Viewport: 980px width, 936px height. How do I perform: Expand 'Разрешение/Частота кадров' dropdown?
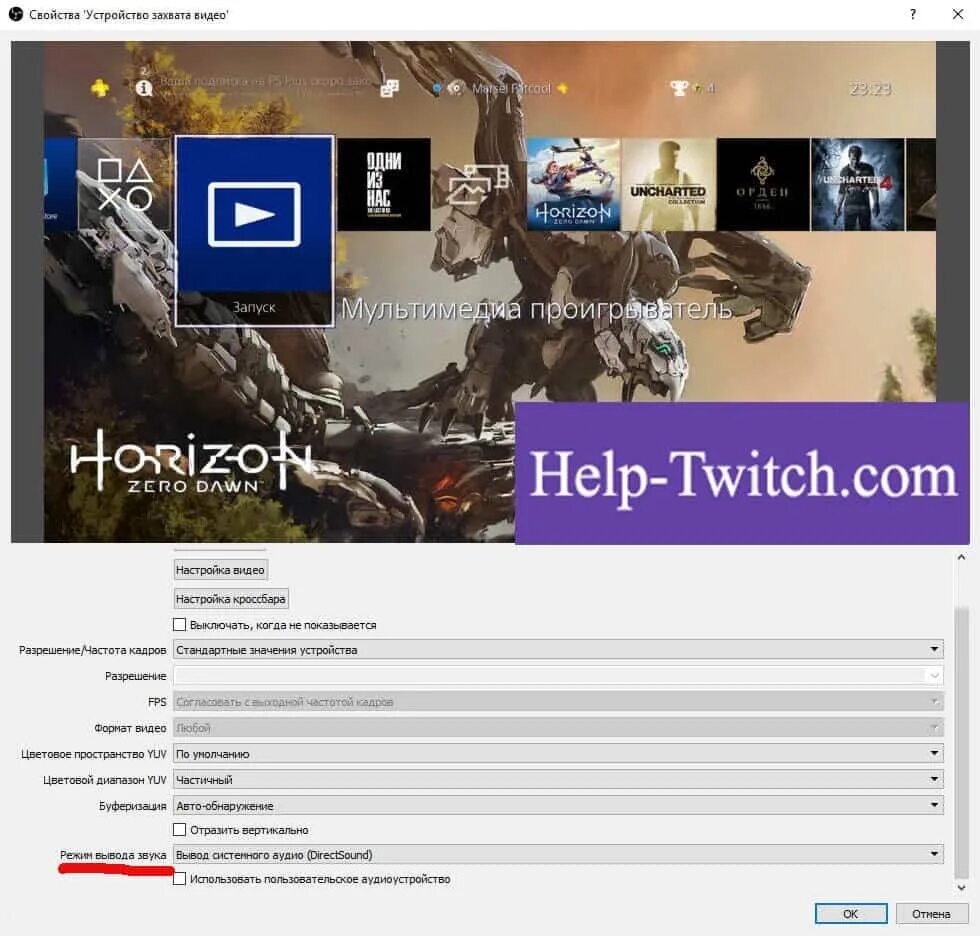click(558, 650)
